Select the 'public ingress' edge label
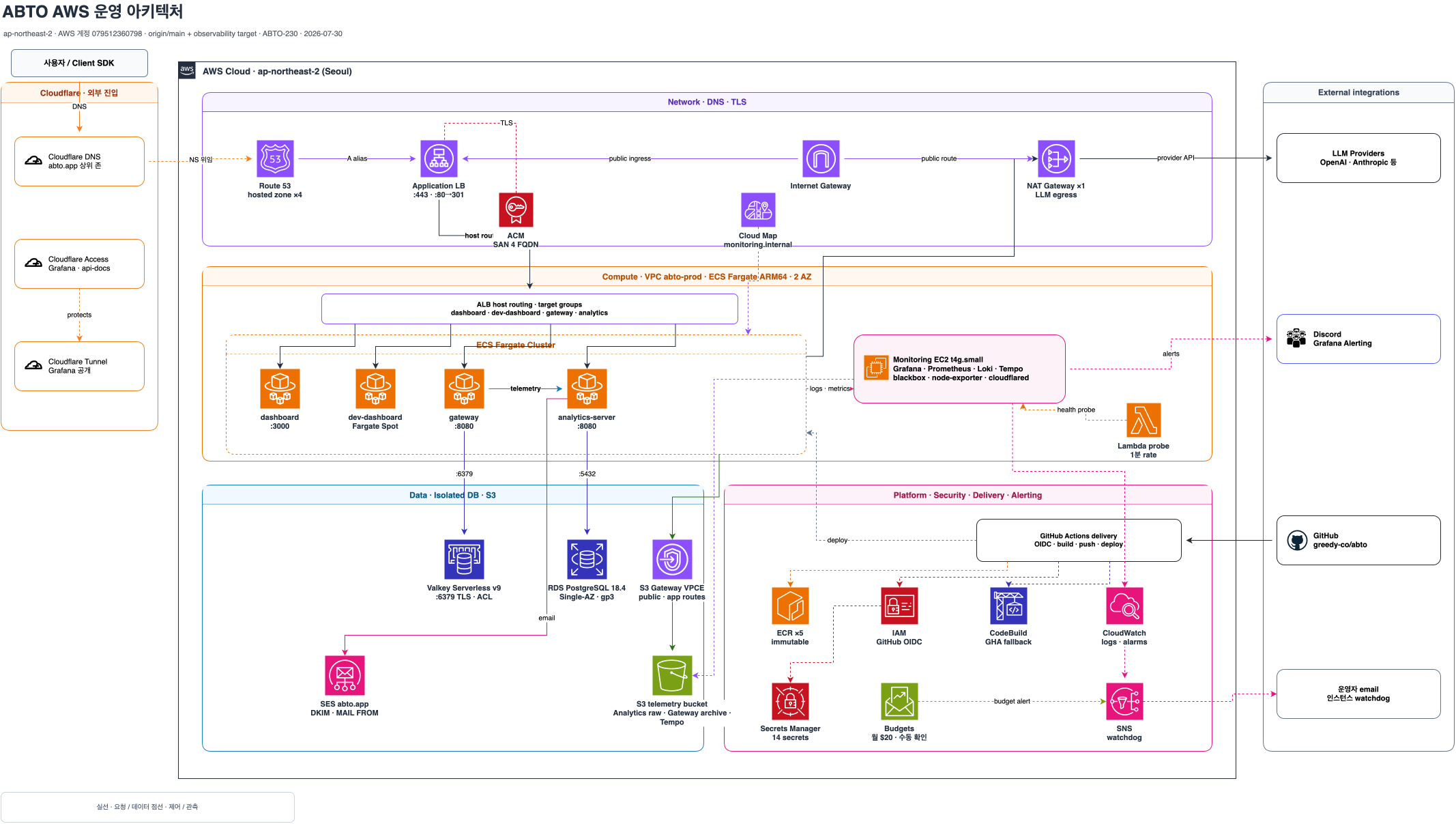 (x=630, y=159)
